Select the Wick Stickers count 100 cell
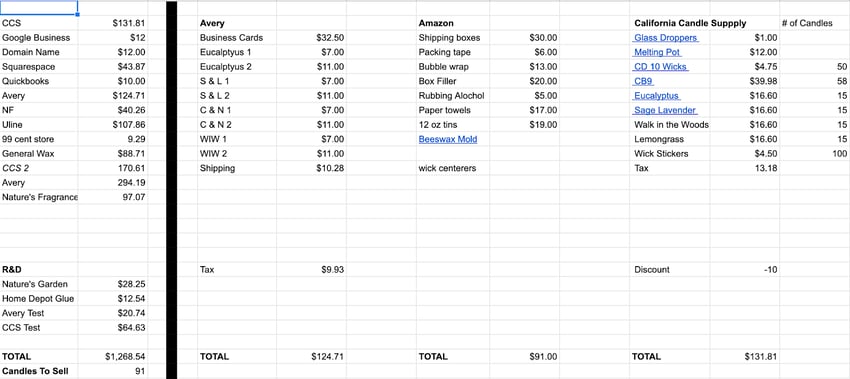The image size is (850, 379). pos(815,154)
